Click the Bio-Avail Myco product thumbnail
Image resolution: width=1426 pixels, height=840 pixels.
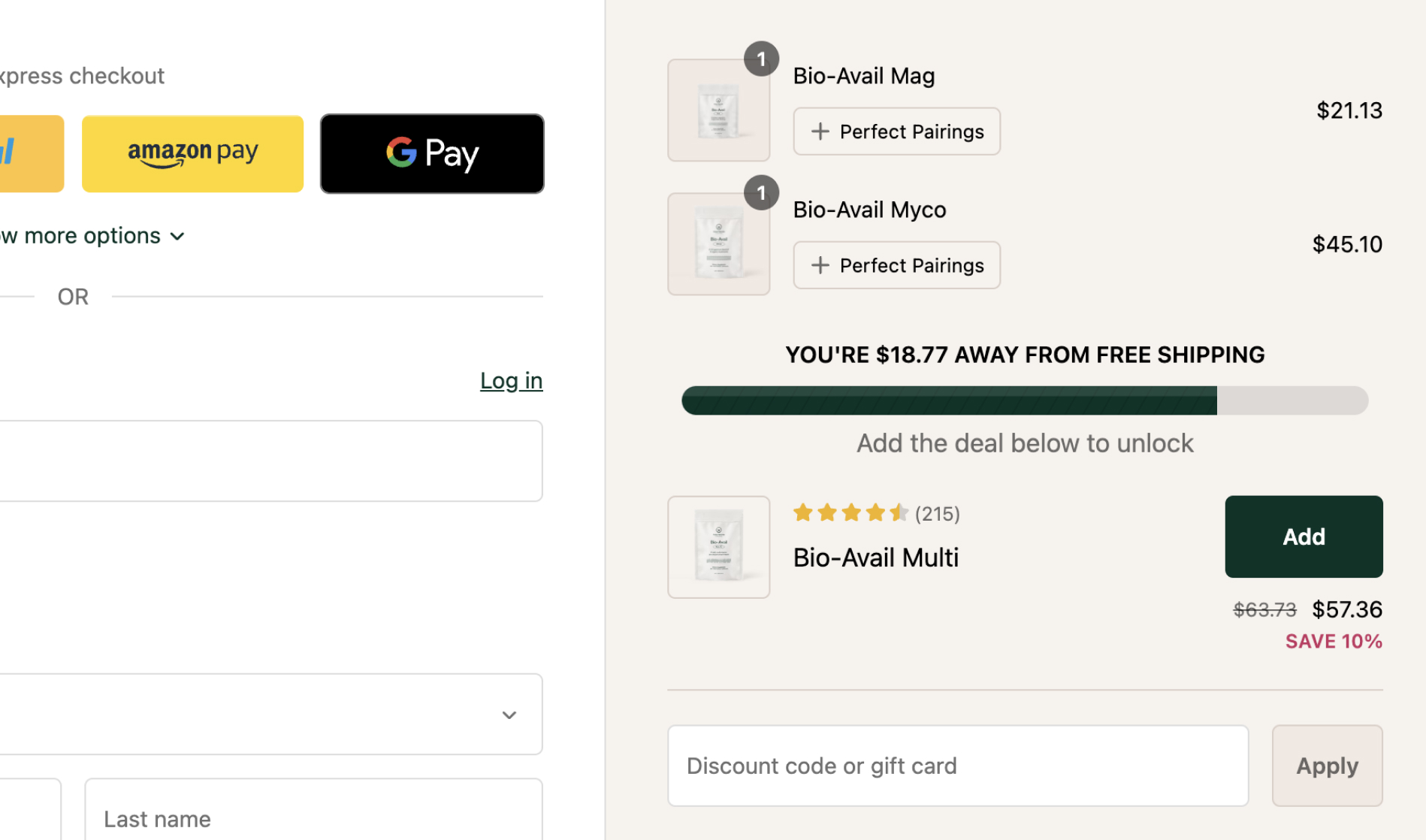coord(718,245)
